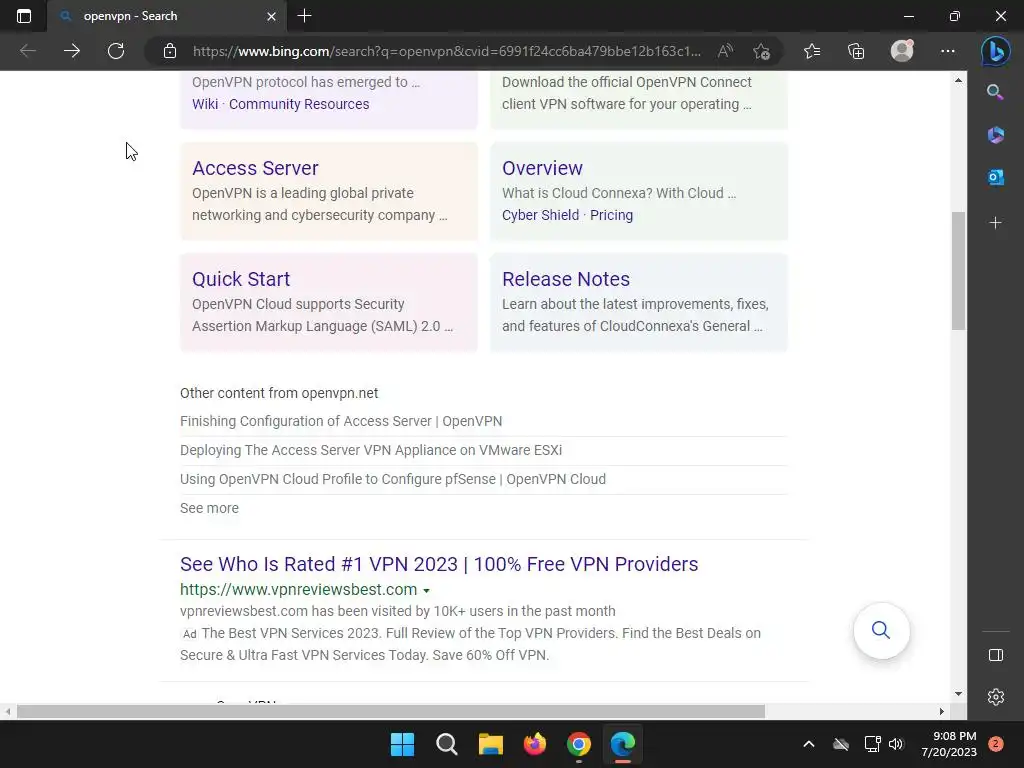Open sidebar settings gear
This screenshot has height=768, width=1024.
pos(995,697)
